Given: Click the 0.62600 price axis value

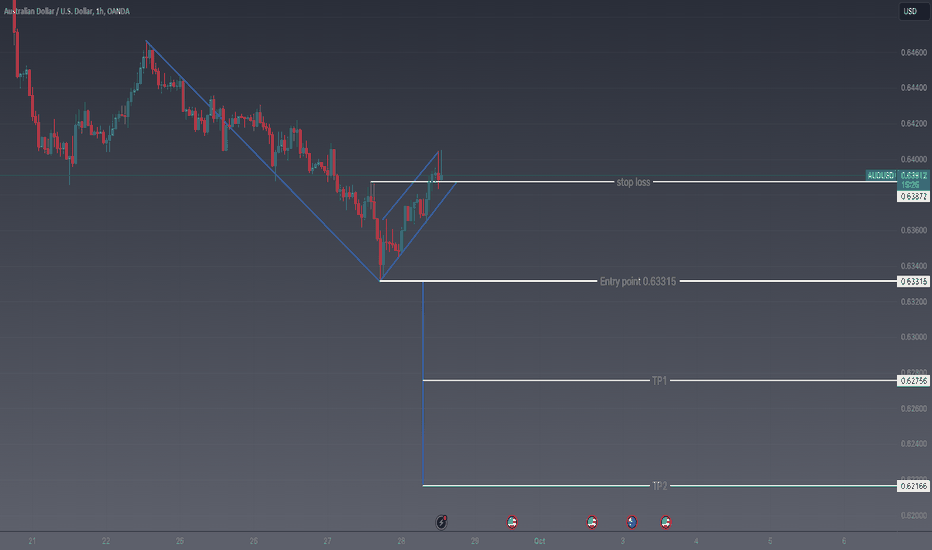Looking at the screenshot, I should 914,408.
